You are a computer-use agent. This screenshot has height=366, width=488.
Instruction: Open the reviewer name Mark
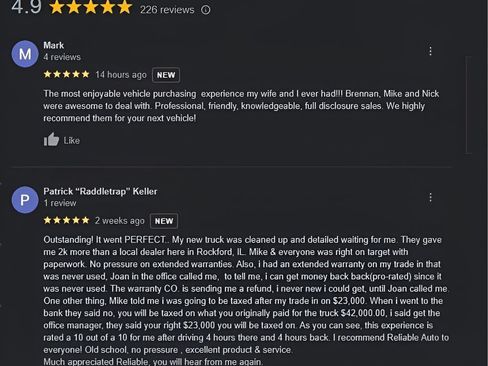click(54, 45)
